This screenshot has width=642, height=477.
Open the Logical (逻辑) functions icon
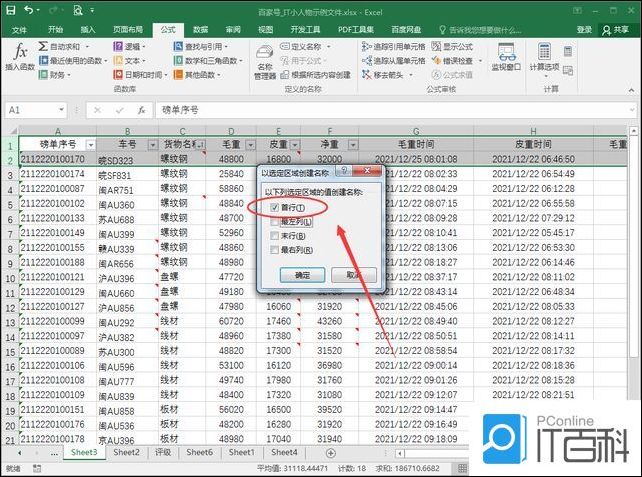click(118, 46)
